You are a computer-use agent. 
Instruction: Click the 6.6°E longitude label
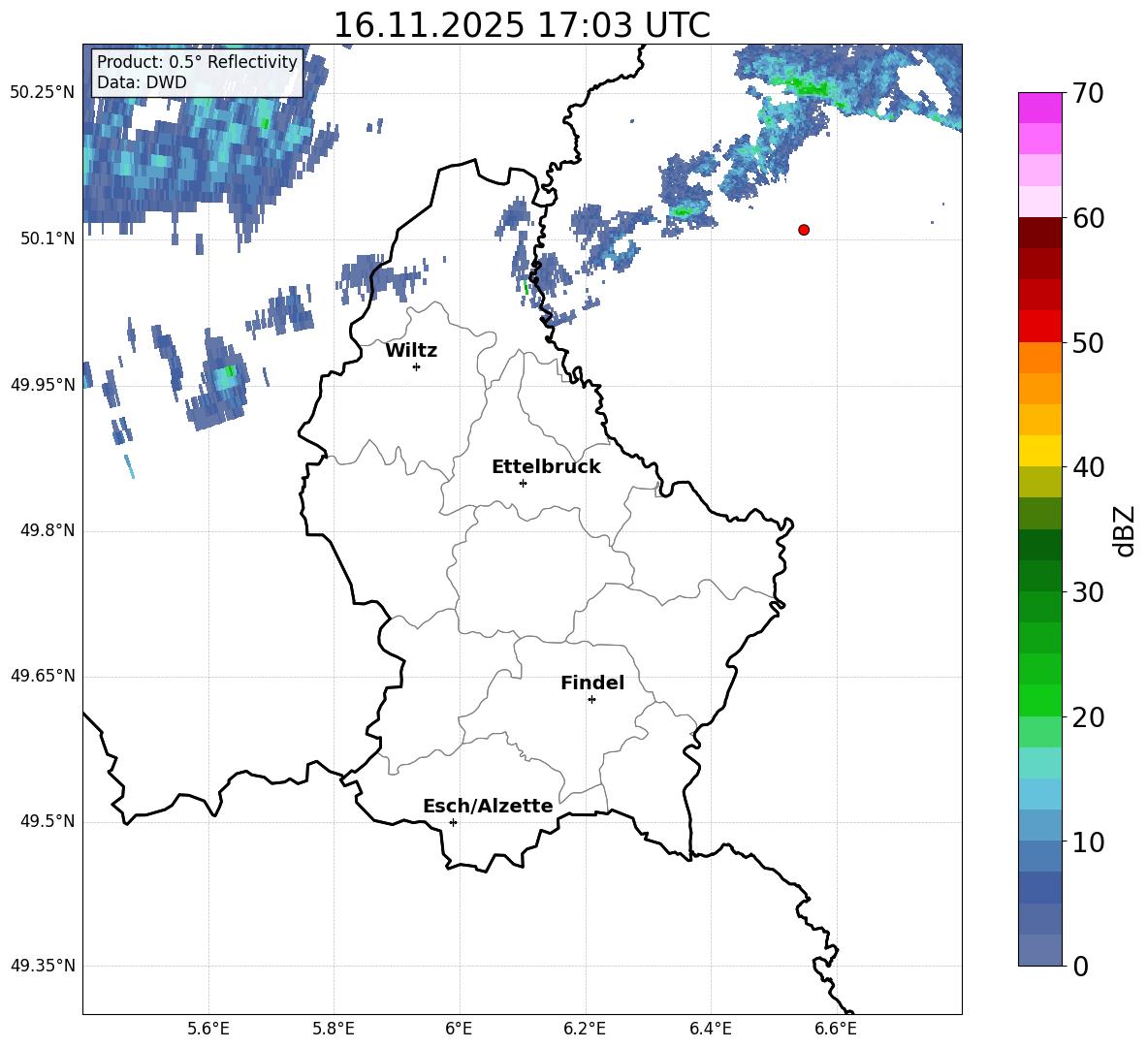click(836, 1029)
